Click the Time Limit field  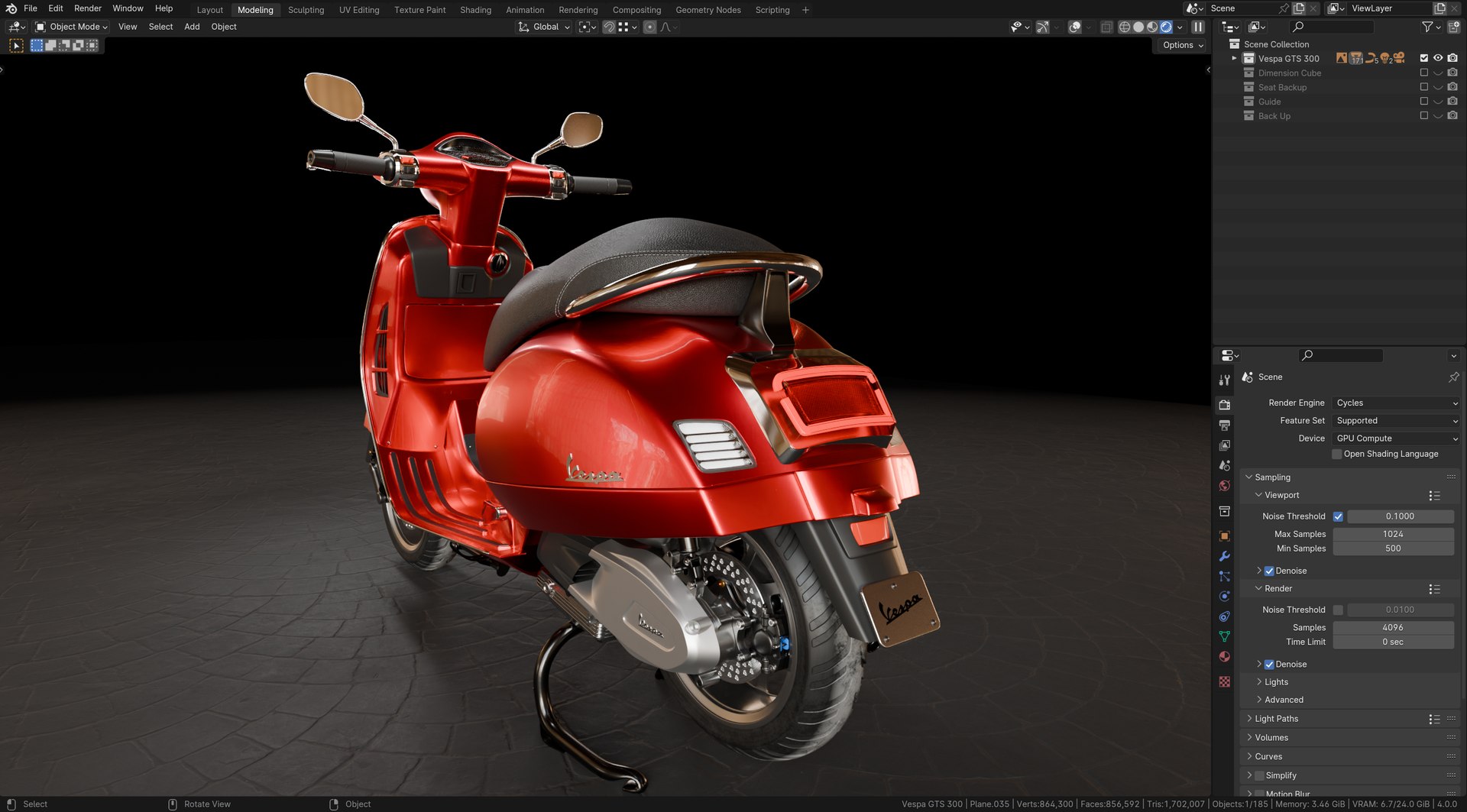pyautogui.click(x=1393, y=642)
